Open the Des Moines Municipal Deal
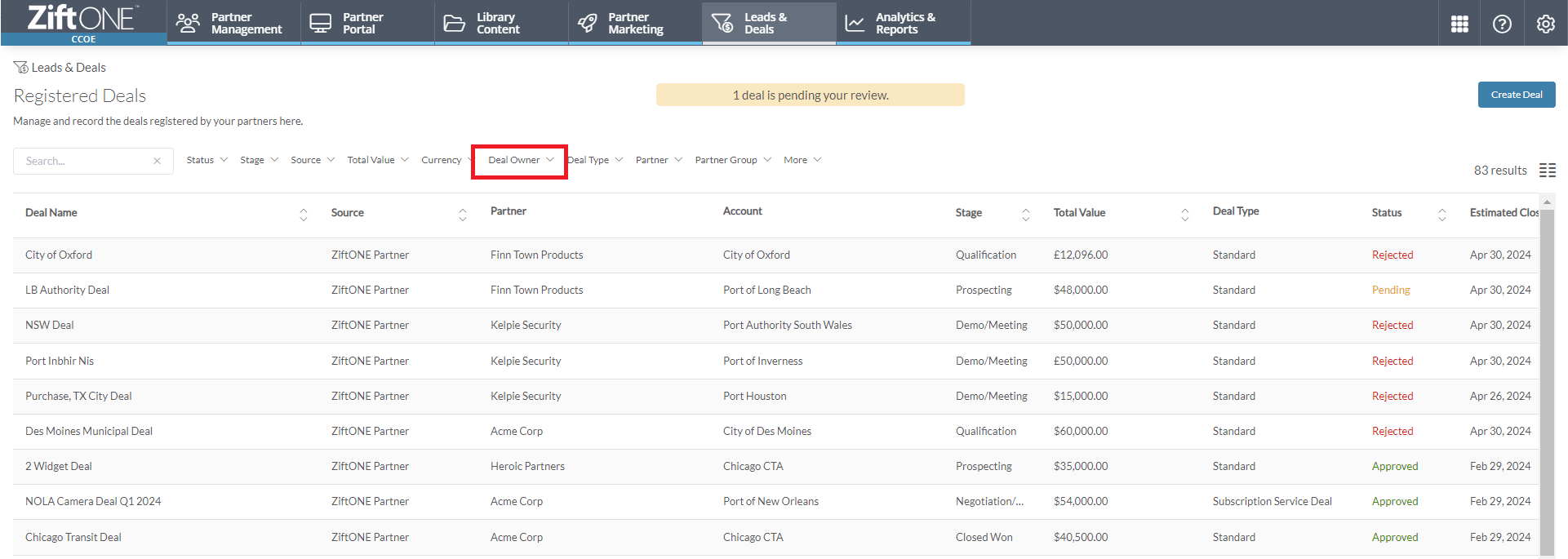 (89, 431)
